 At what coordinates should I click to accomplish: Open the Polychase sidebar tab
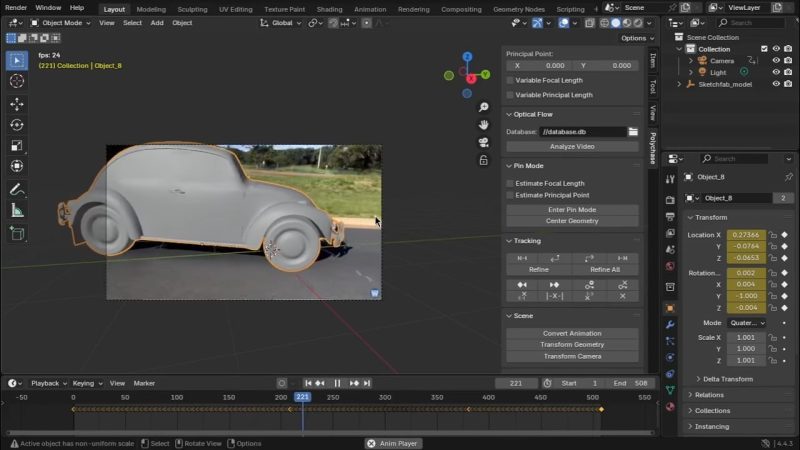653,147
